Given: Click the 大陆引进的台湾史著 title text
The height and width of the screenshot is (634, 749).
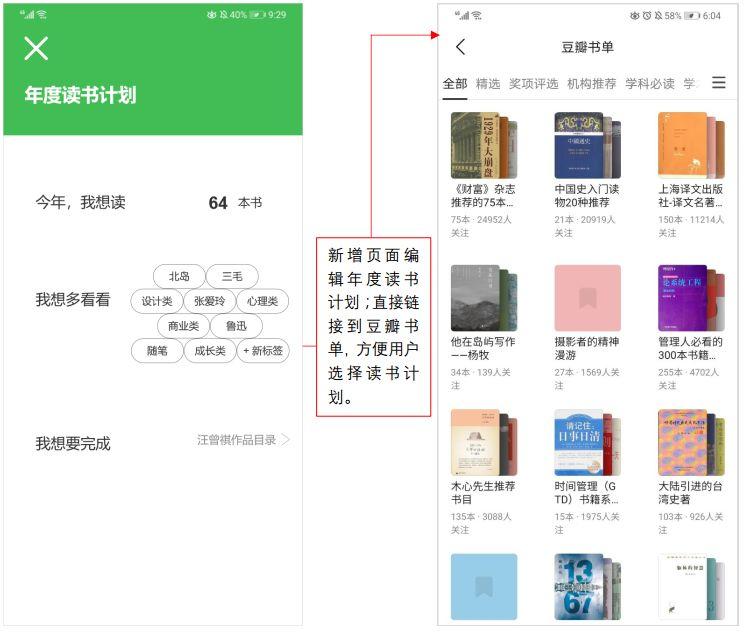Looking at the screenshot, I should (690, 493).
